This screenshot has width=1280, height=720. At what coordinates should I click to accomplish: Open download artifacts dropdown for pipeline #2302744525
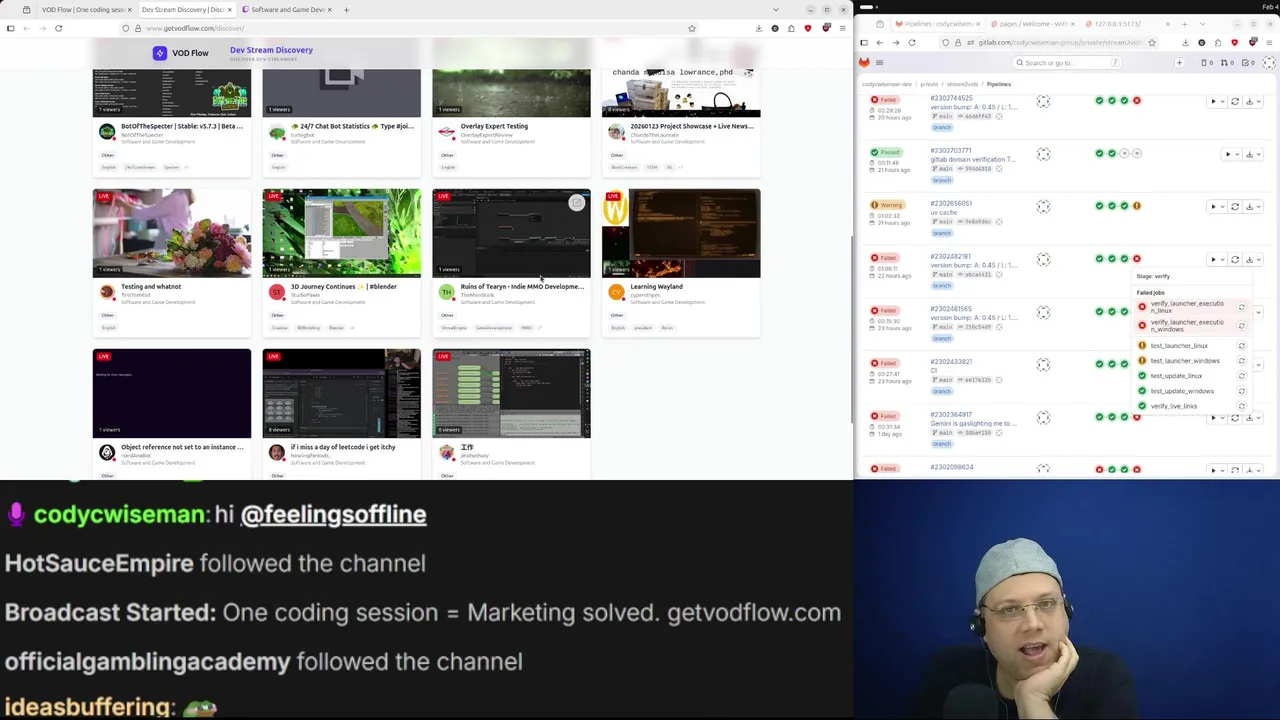pyautogui.click(x=1252, y=101)
